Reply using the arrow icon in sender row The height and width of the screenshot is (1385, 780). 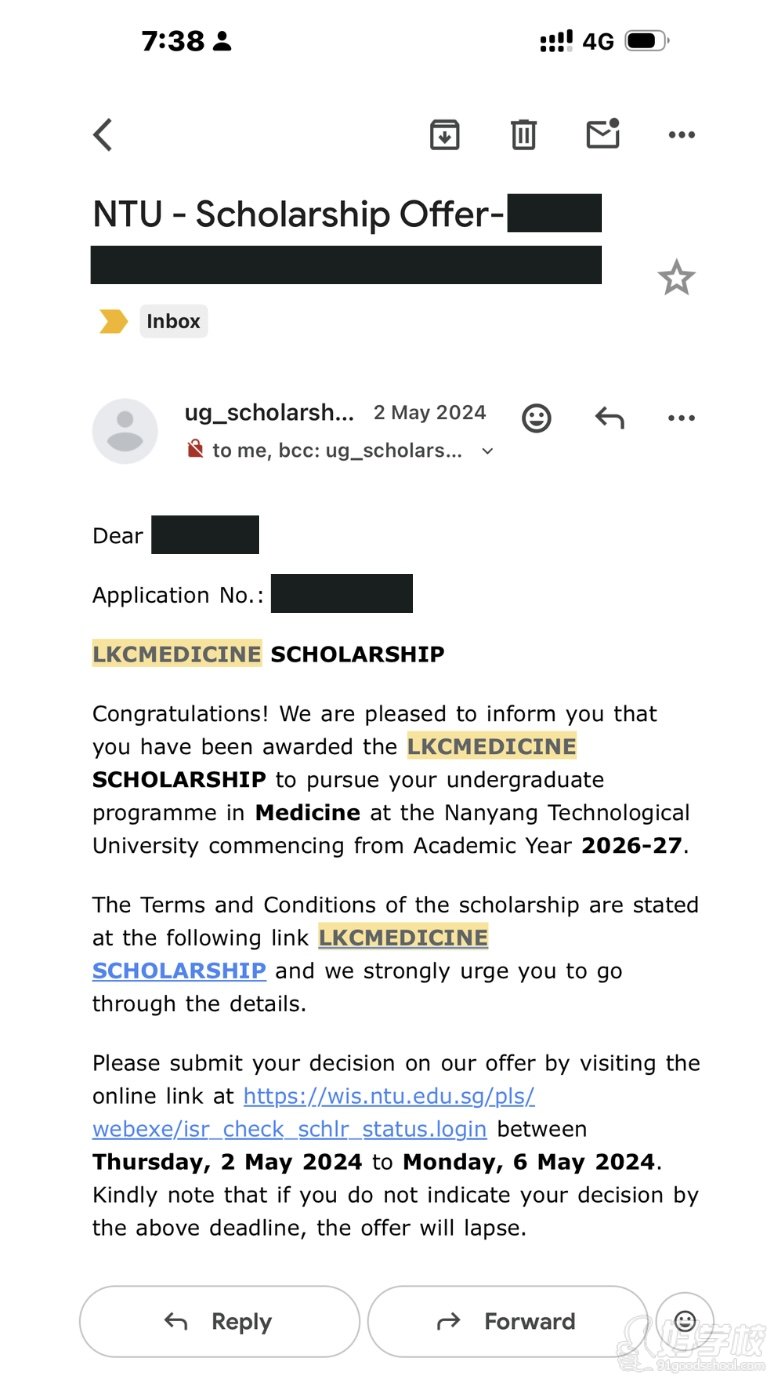(x=610, y=418)
